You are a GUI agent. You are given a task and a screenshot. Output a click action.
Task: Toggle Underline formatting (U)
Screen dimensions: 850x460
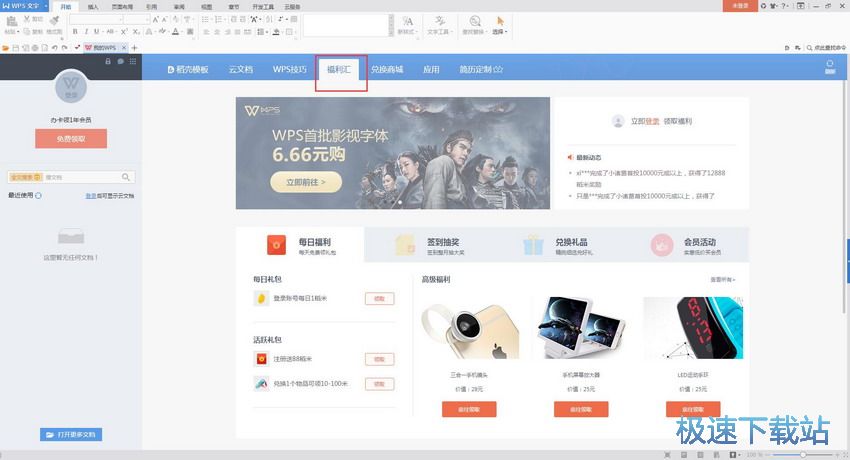pos(96,32)
